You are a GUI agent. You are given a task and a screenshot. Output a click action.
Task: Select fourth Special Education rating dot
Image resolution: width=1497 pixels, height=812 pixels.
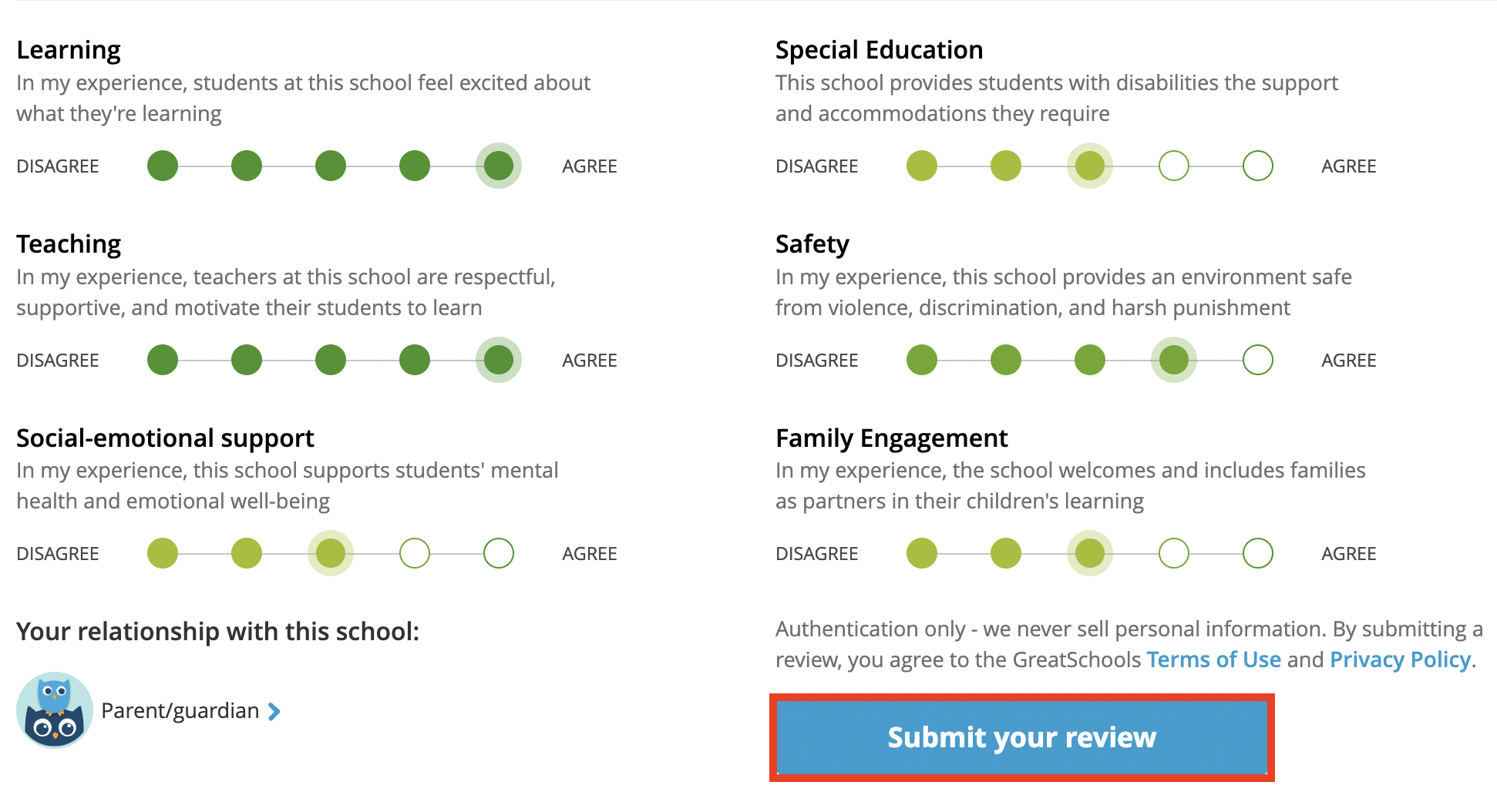1174,166
